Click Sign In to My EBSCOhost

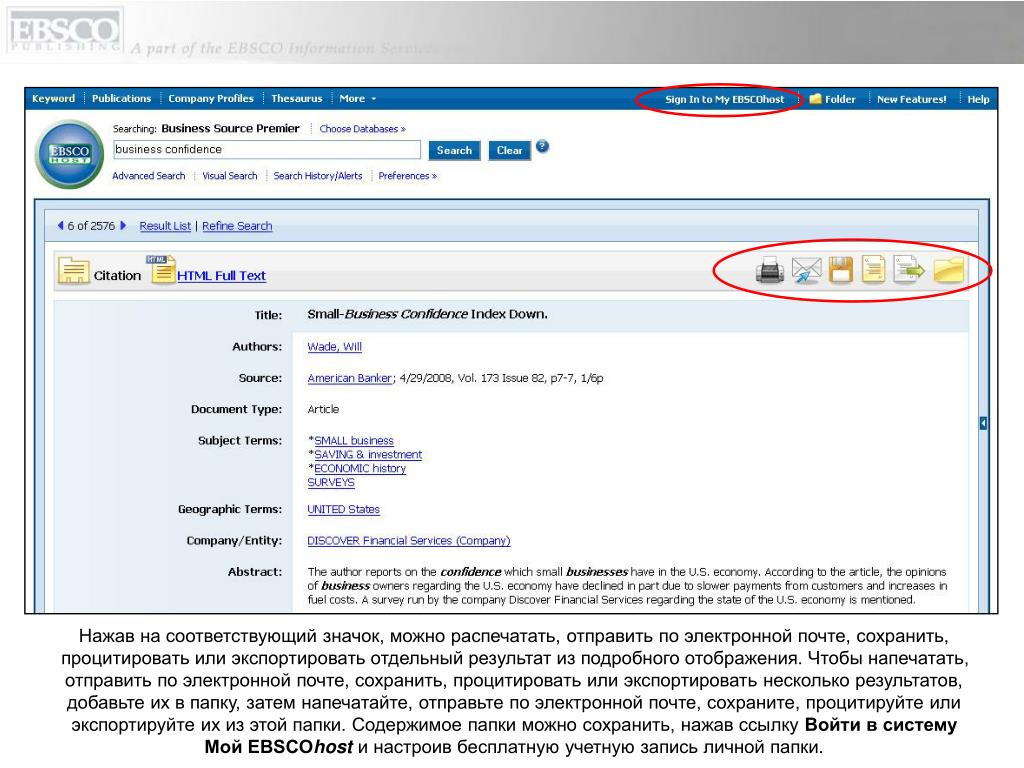click(724, 99)
